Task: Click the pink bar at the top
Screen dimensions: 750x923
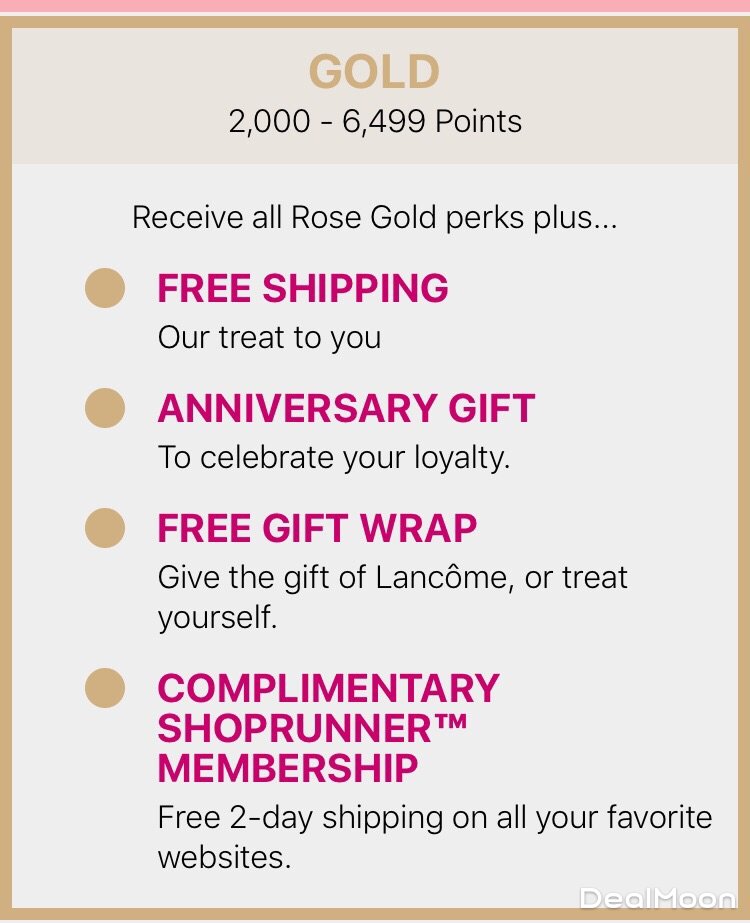Action: coord(375,5)
